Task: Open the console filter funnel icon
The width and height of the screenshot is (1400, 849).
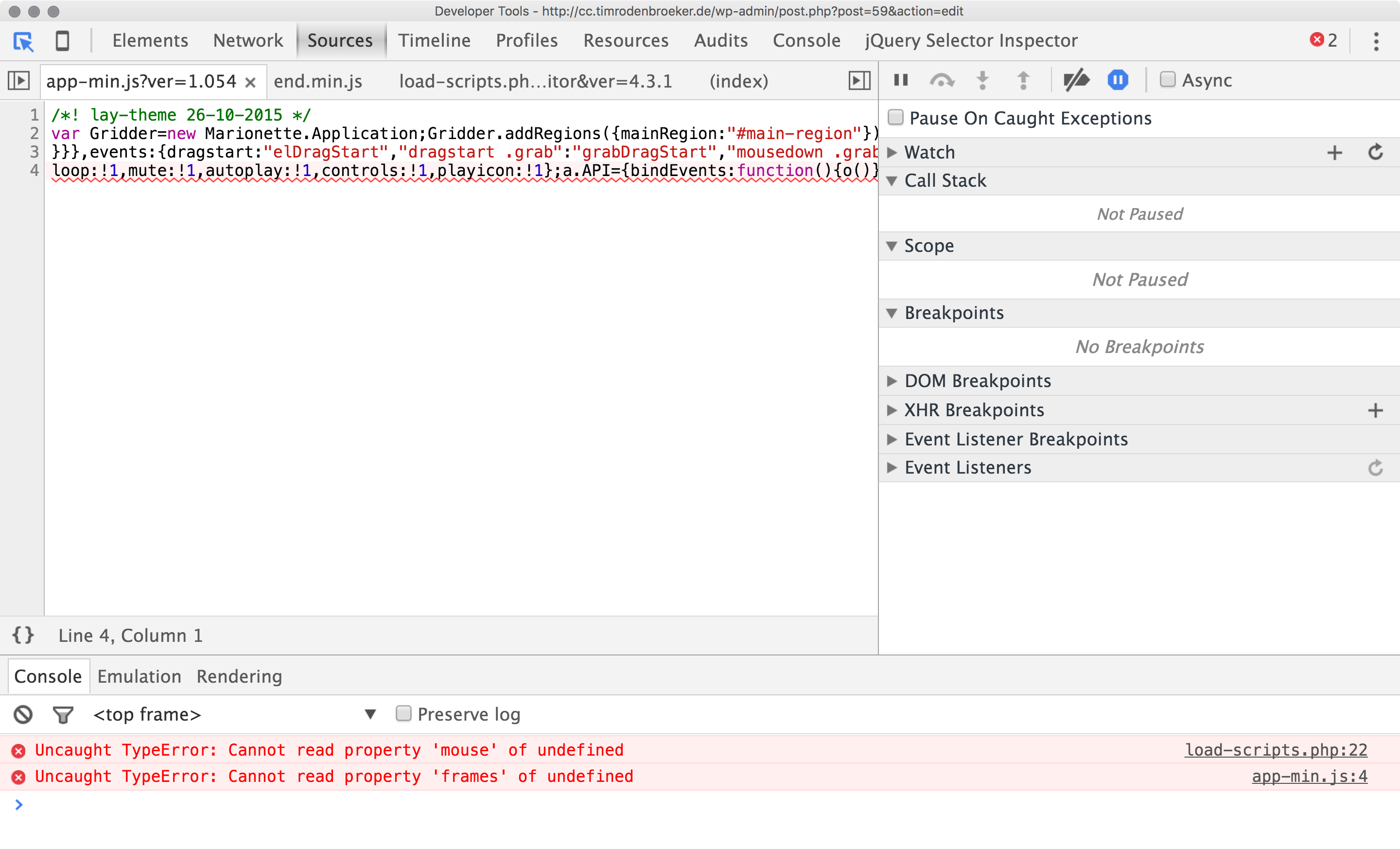Action: [x=63, y=714]
